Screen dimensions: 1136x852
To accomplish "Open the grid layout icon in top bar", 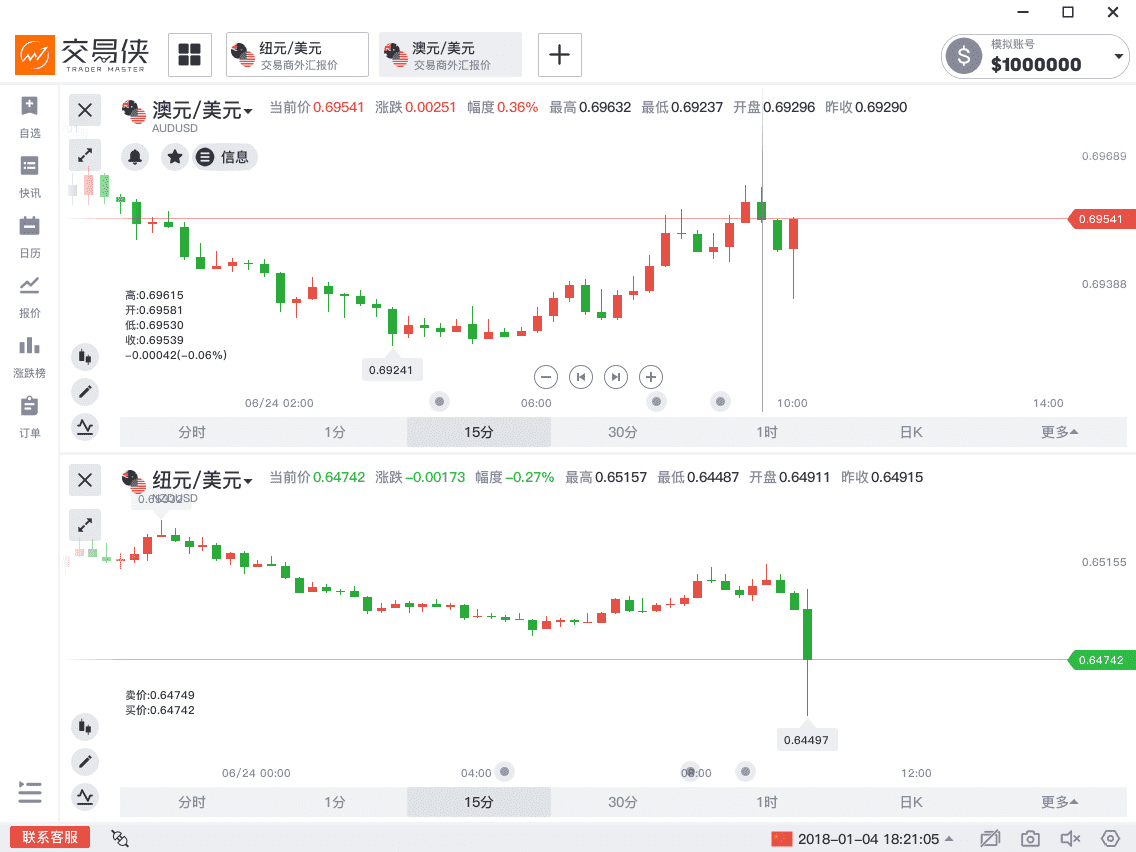I will 189,55.
